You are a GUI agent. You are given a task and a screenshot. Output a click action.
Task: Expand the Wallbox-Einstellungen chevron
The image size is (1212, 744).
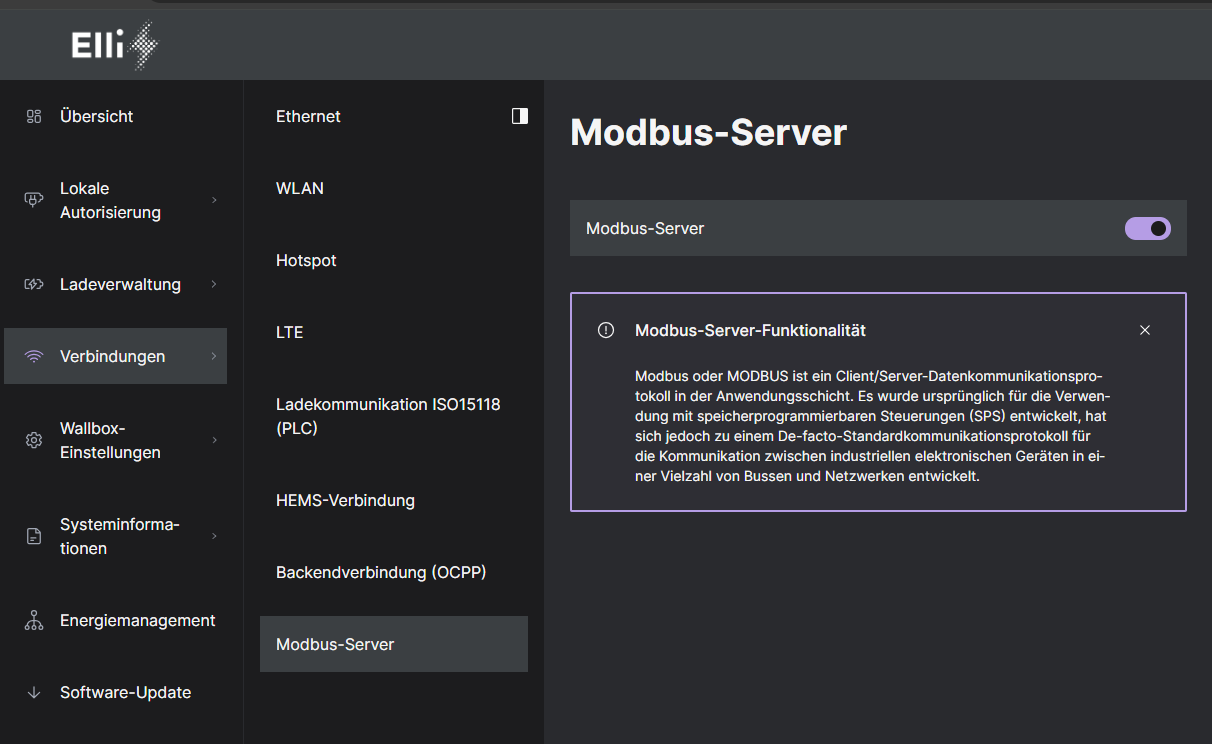point(214,440)
